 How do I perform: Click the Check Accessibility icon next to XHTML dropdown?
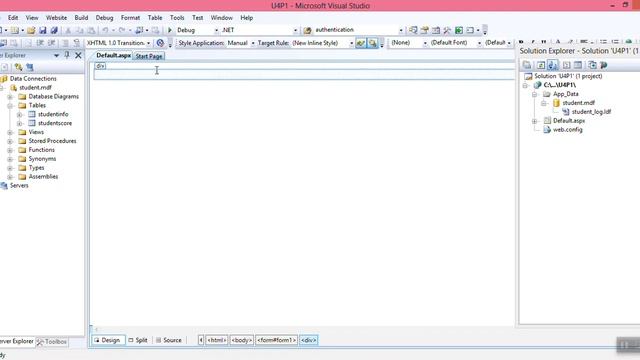click(160, 43)
